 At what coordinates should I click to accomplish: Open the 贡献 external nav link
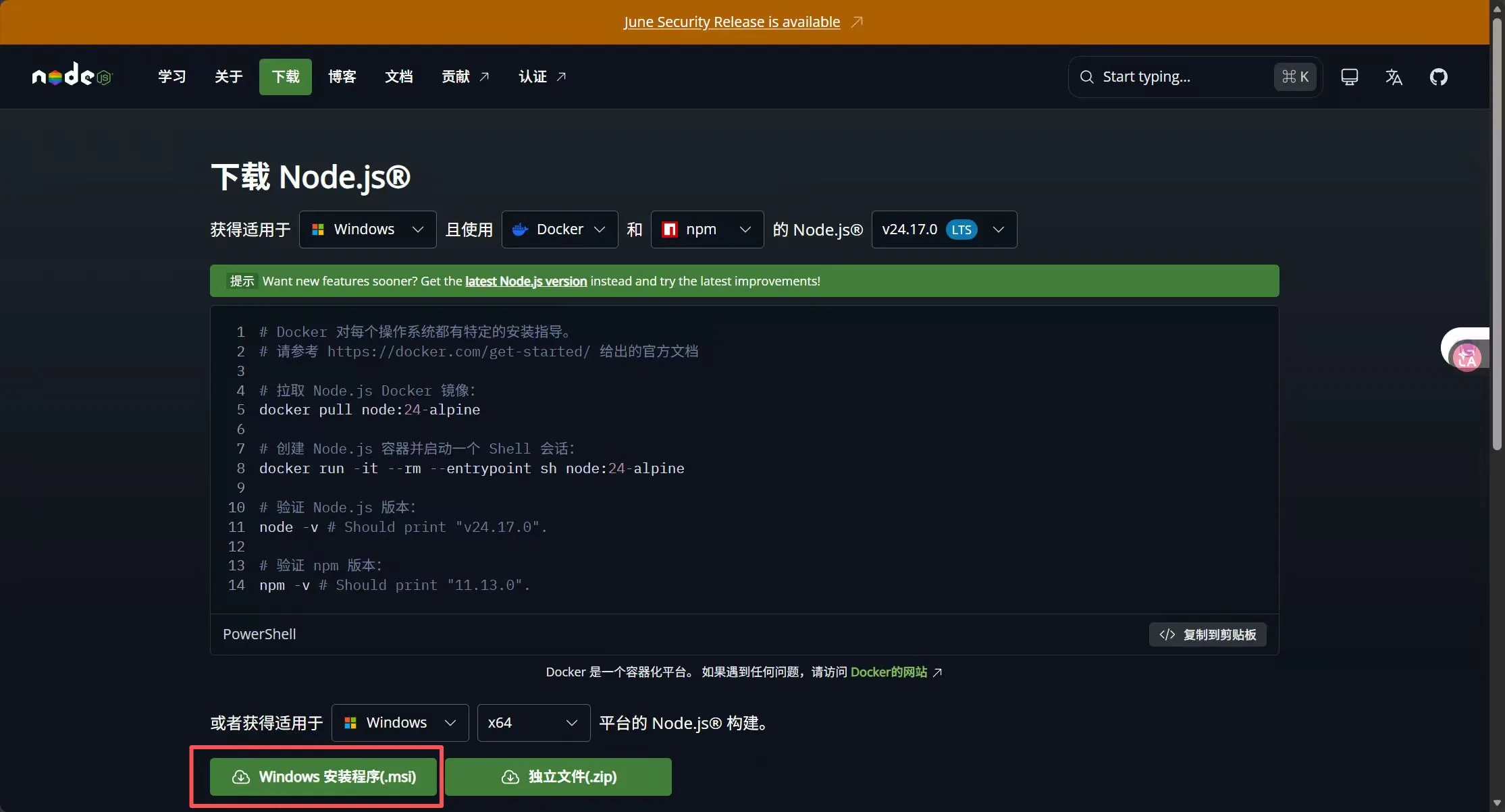tap(465, 77)
